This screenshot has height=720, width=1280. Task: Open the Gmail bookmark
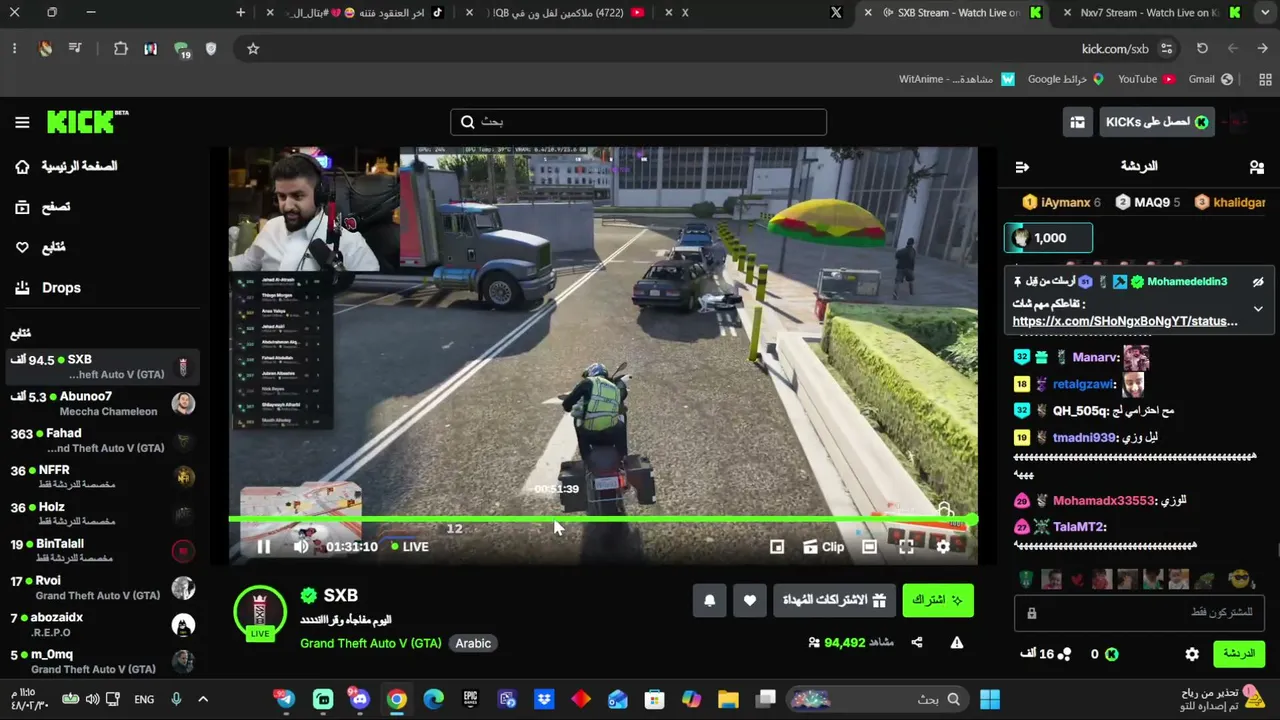pos(1210,79)
